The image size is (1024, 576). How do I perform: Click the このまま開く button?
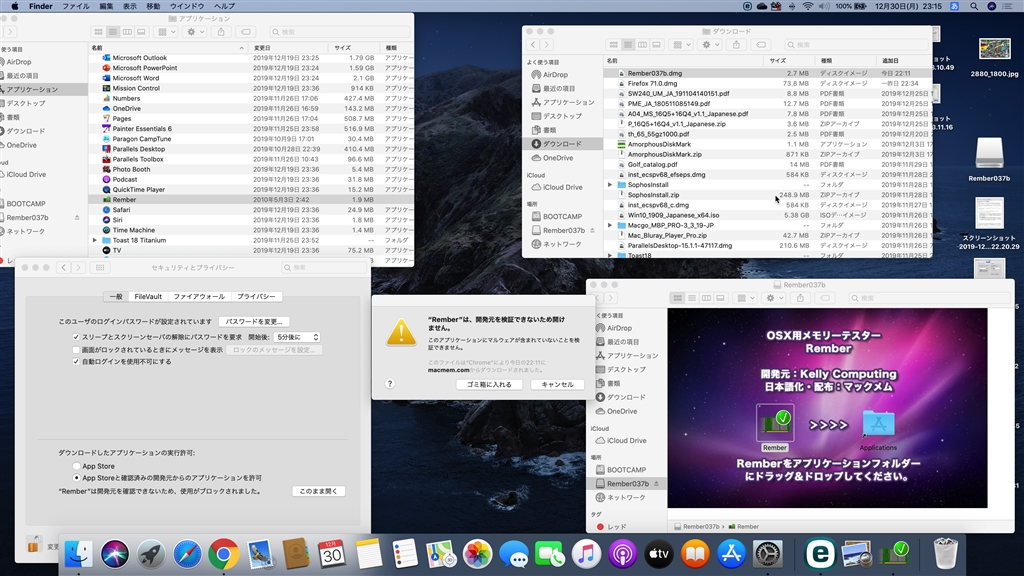[319, 492]
